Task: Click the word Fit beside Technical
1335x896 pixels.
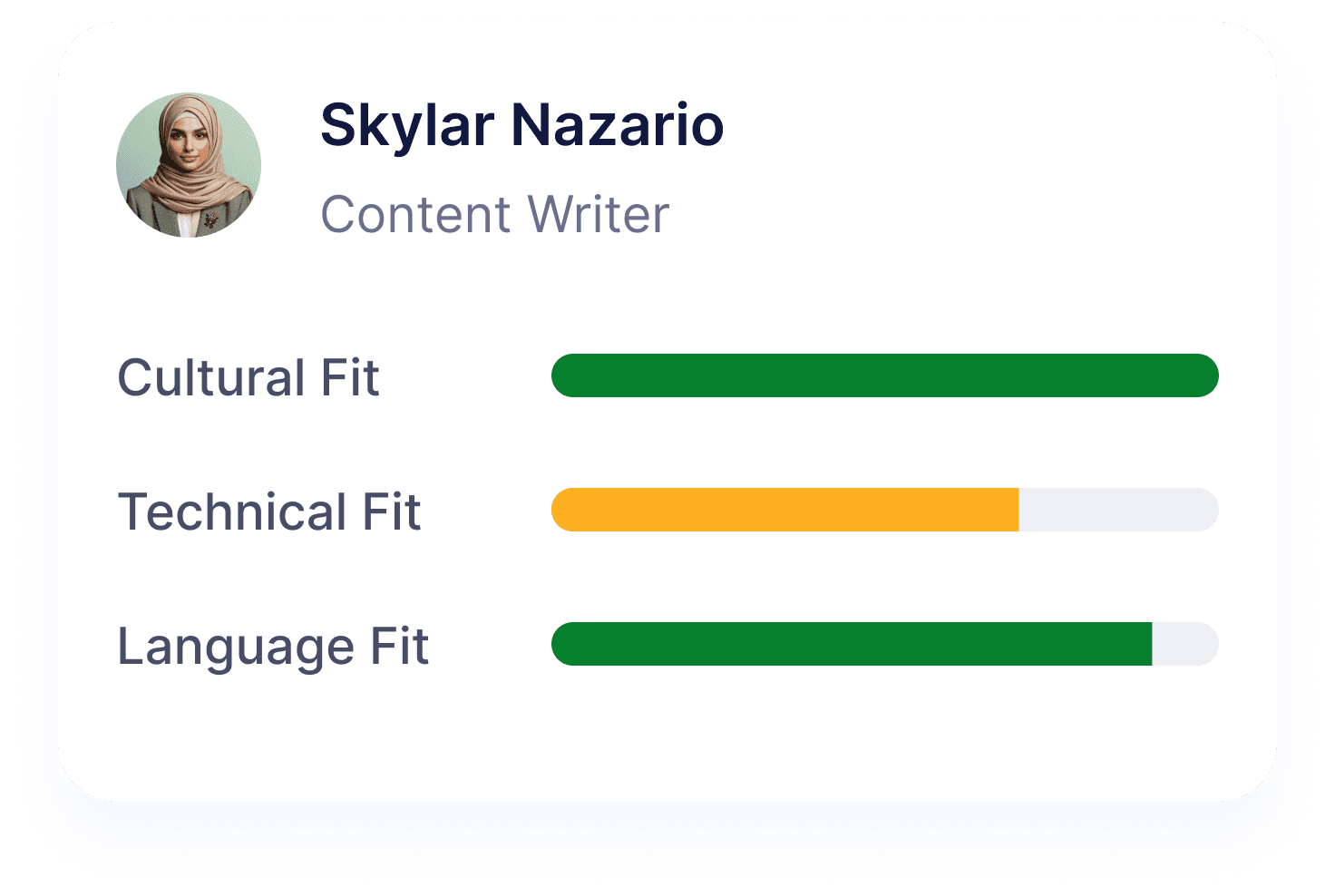Action: 392,511
